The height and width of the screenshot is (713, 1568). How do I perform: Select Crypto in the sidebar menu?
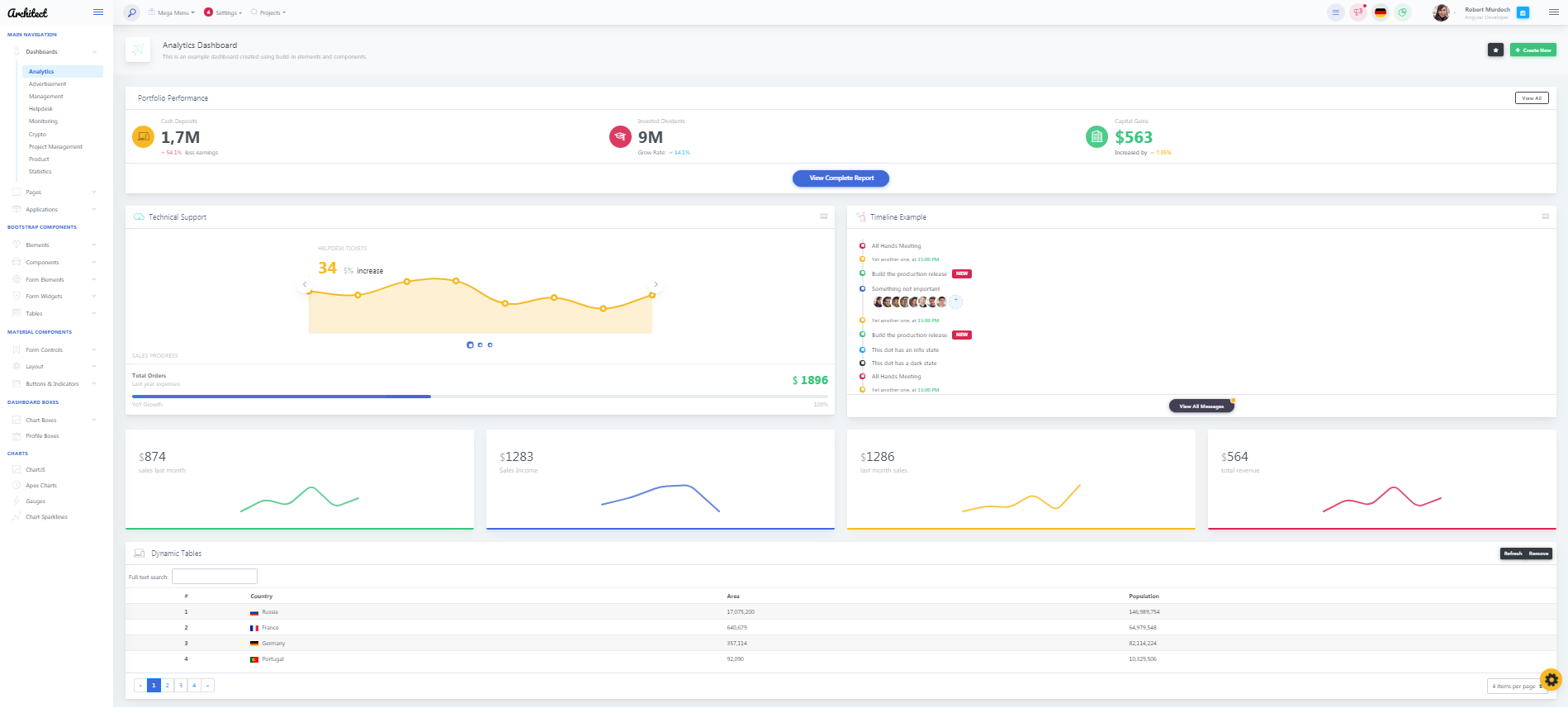[x=38, y=134]
